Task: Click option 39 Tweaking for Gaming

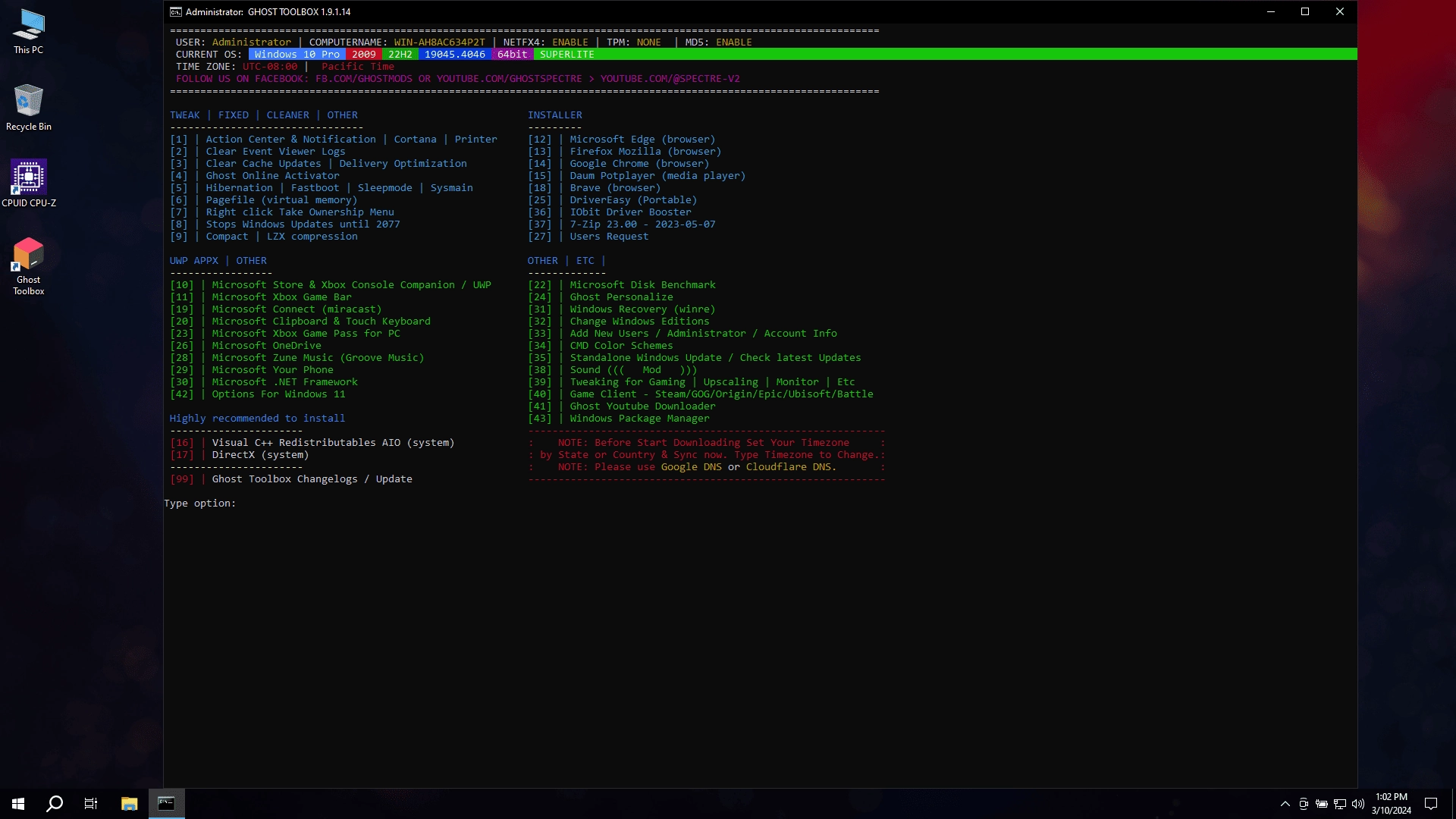Action: 692,382
